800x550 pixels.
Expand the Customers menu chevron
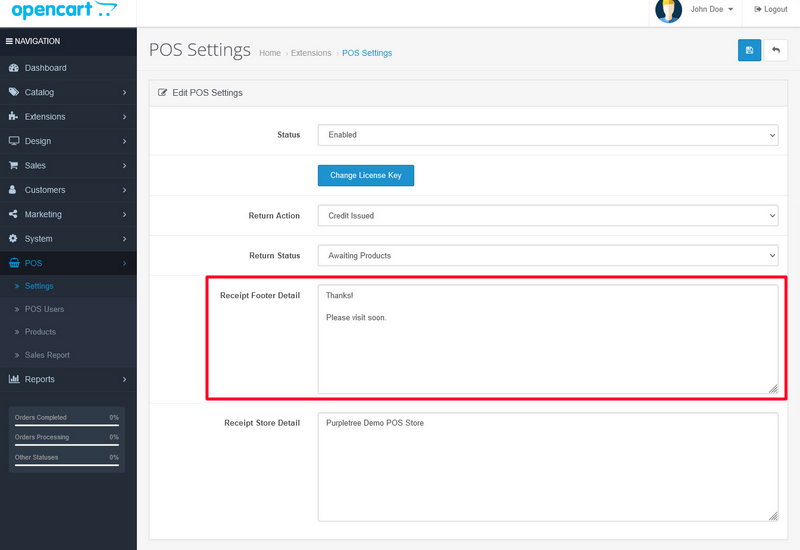tap(124, 190)
